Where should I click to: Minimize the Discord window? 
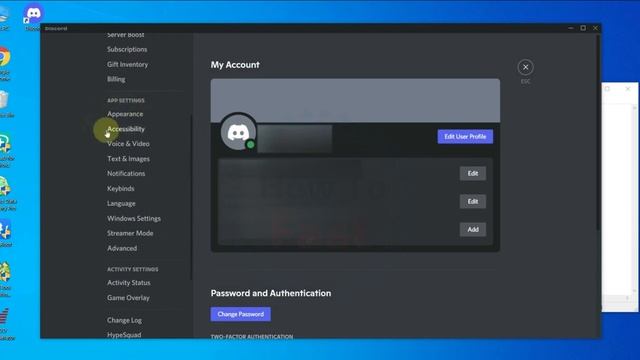(571, 28)
